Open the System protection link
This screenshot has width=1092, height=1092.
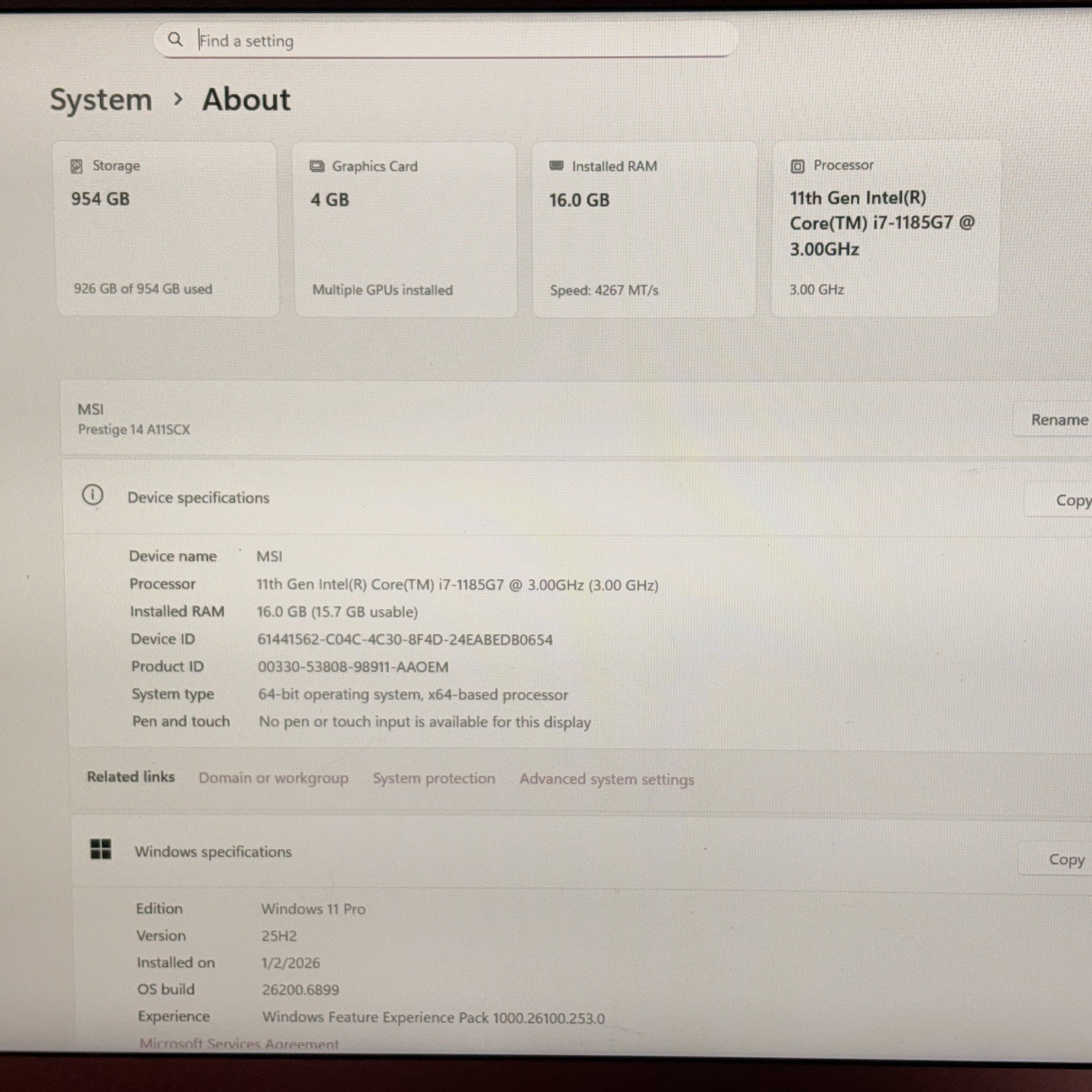pyautogui.click(x=434, y=779)
